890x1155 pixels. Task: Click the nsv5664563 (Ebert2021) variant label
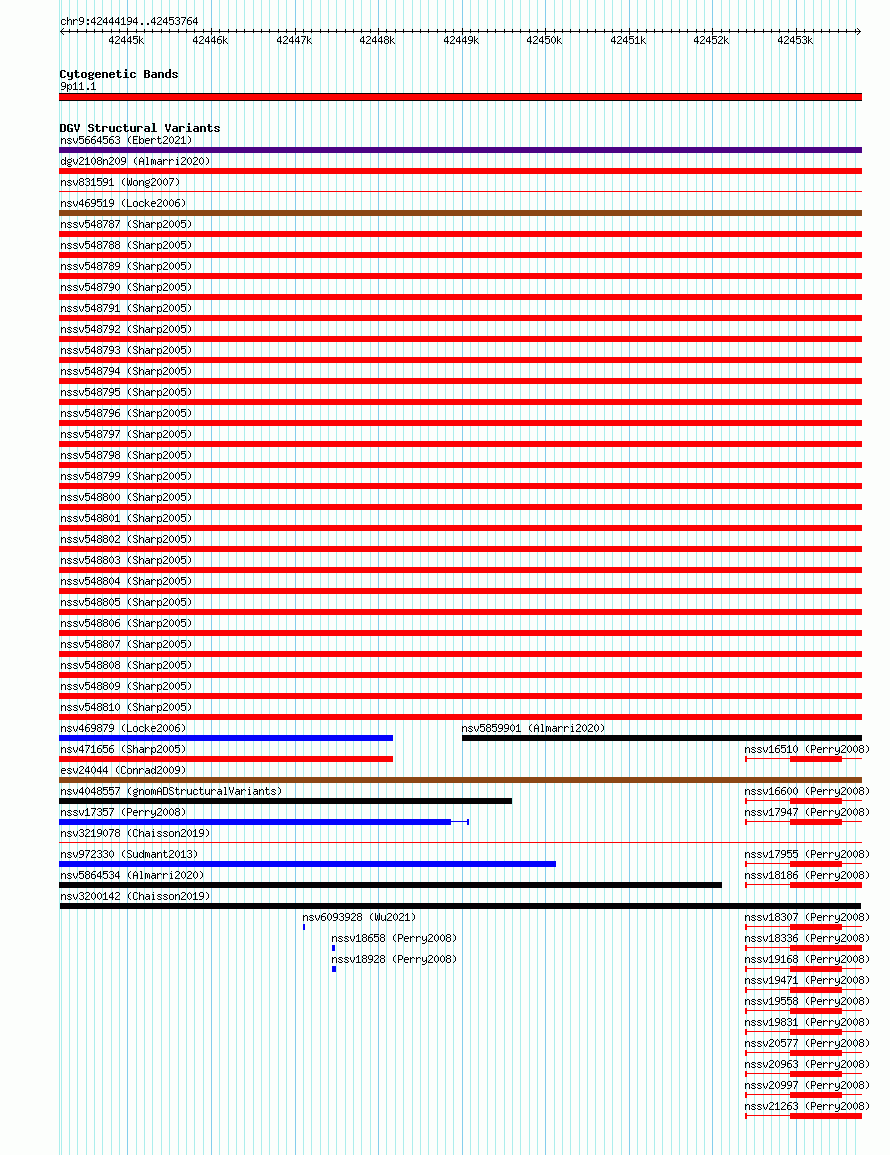point(126,140)
